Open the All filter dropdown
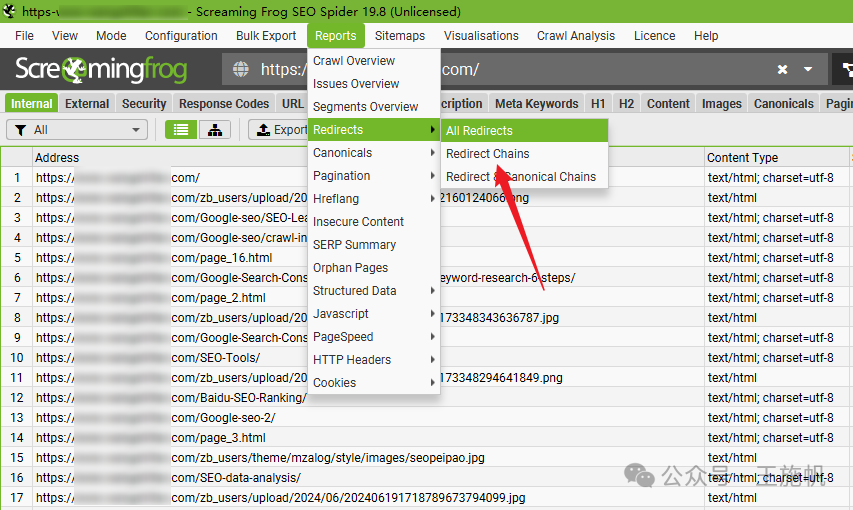This screenshot has width=853, height=510. pos(77,130)
